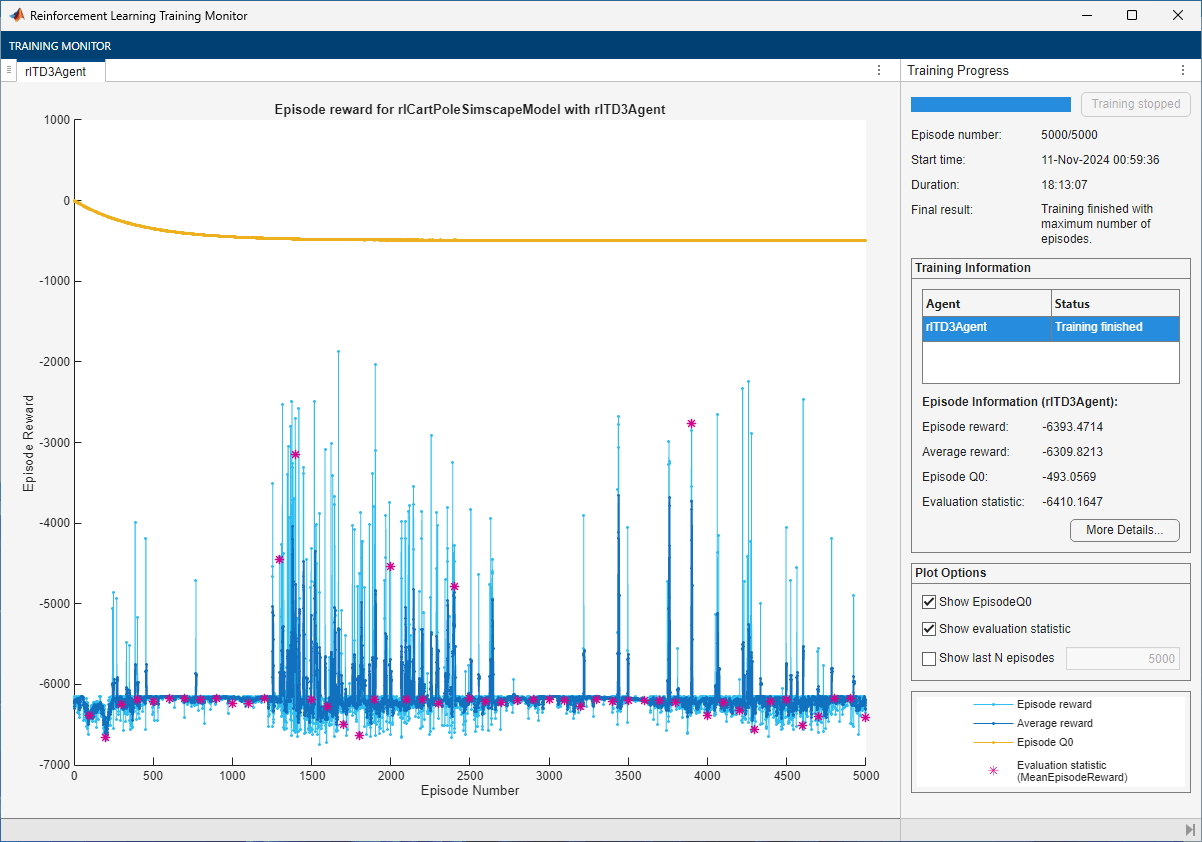
Task: Click the Training stopped button
Action: [x=1135, y=104]
